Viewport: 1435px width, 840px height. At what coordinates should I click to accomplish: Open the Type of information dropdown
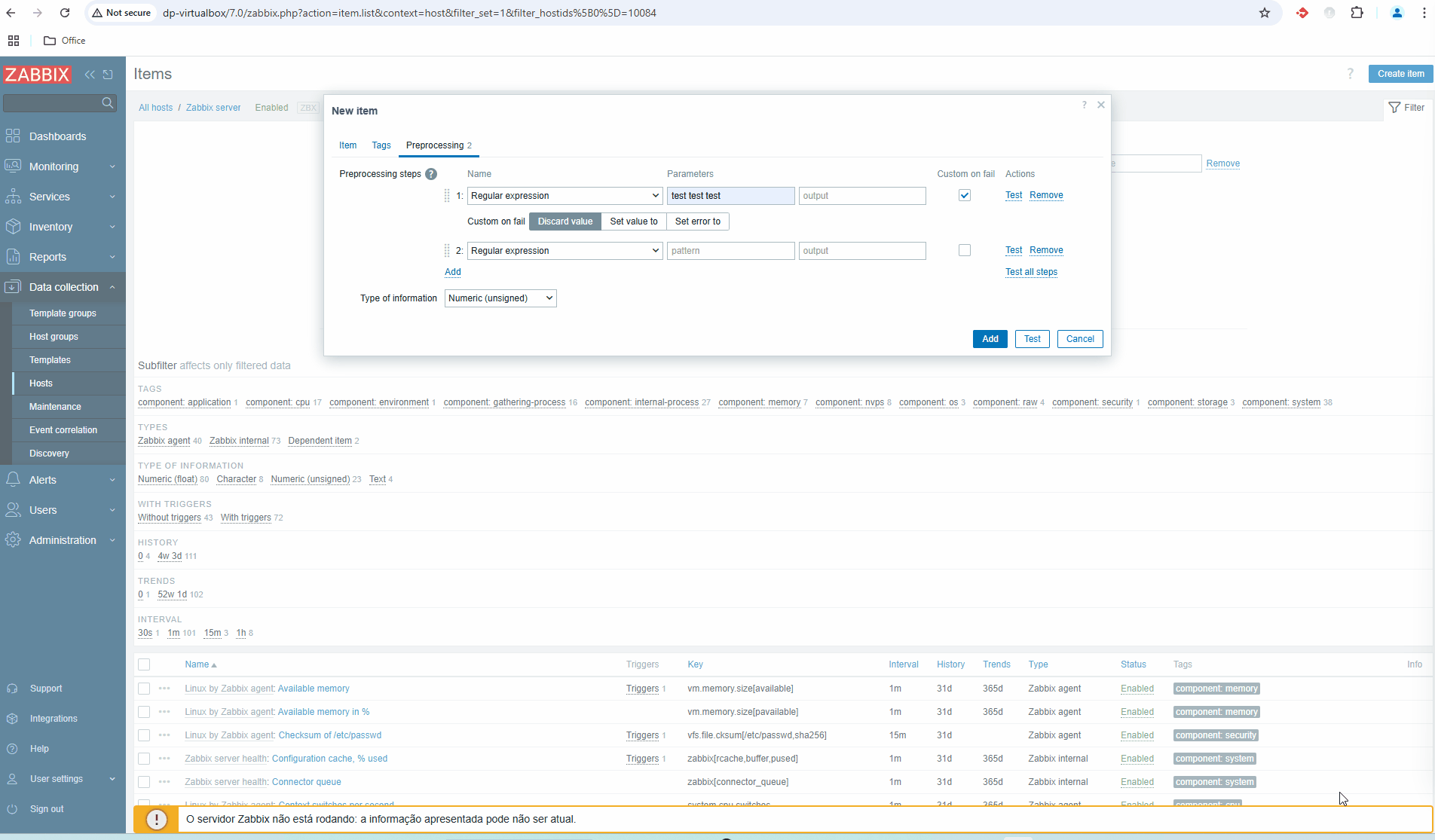coord(500,298)
